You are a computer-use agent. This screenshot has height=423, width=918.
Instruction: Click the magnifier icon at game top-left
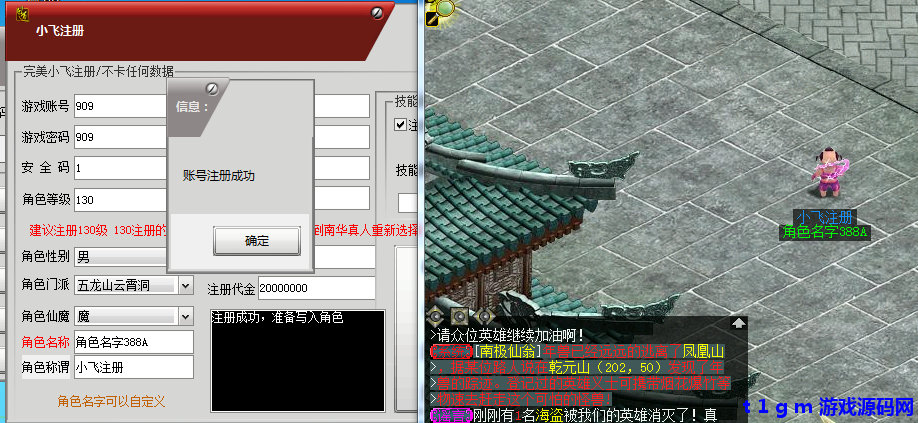445,9
